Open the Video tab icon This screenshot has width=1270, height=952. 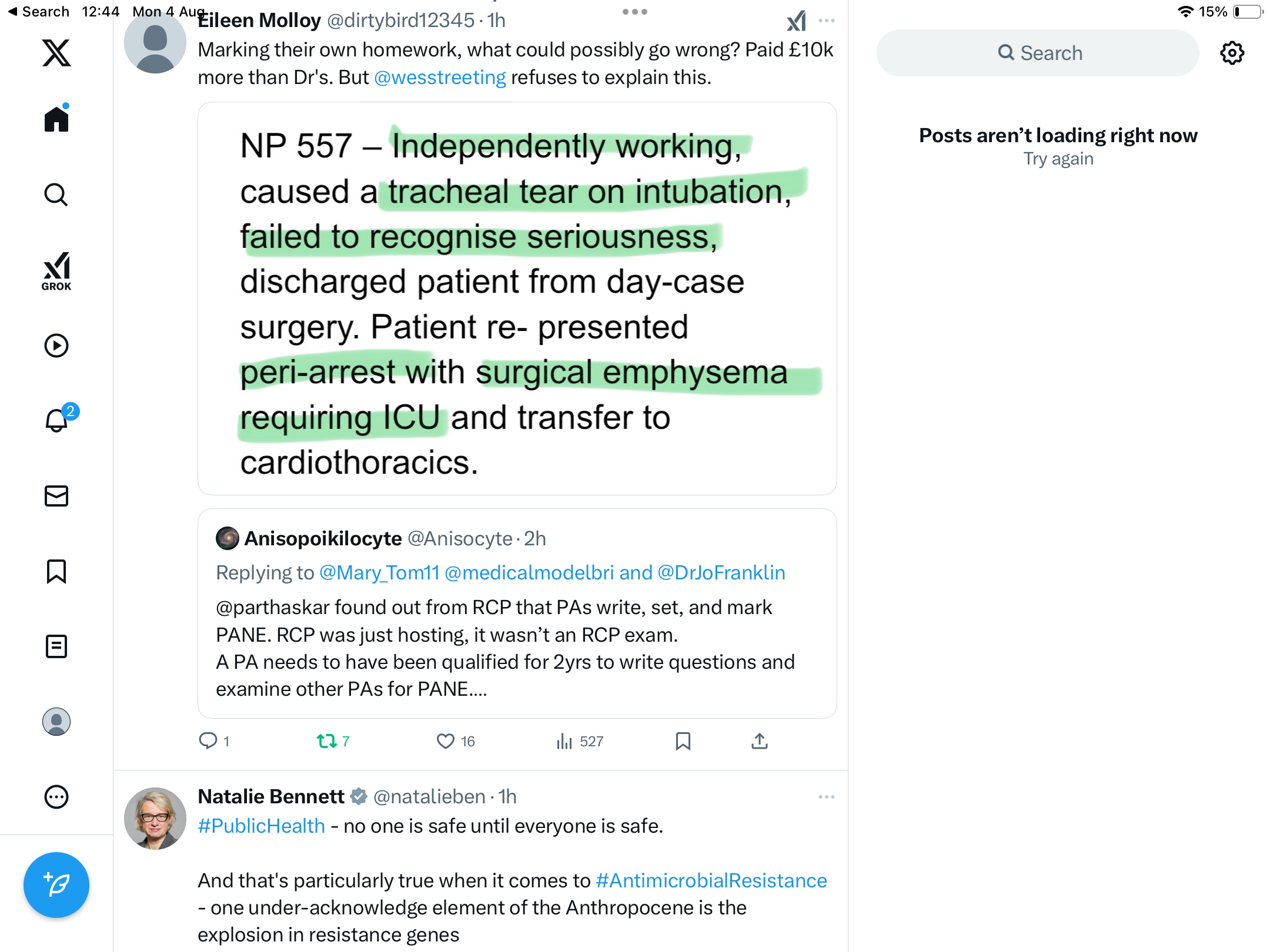coord(56,346)
